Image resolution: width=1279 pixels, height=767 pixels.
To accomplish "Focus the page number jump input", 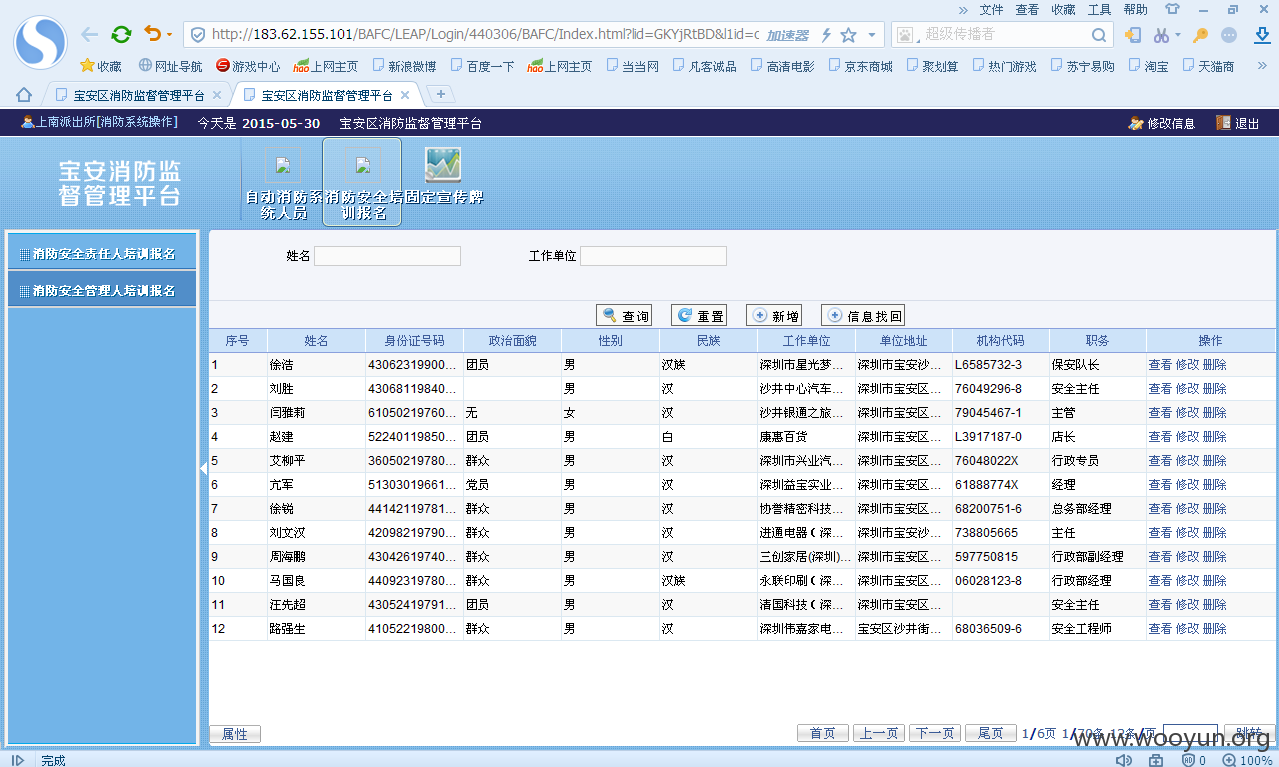I will tap(1190, 734).
